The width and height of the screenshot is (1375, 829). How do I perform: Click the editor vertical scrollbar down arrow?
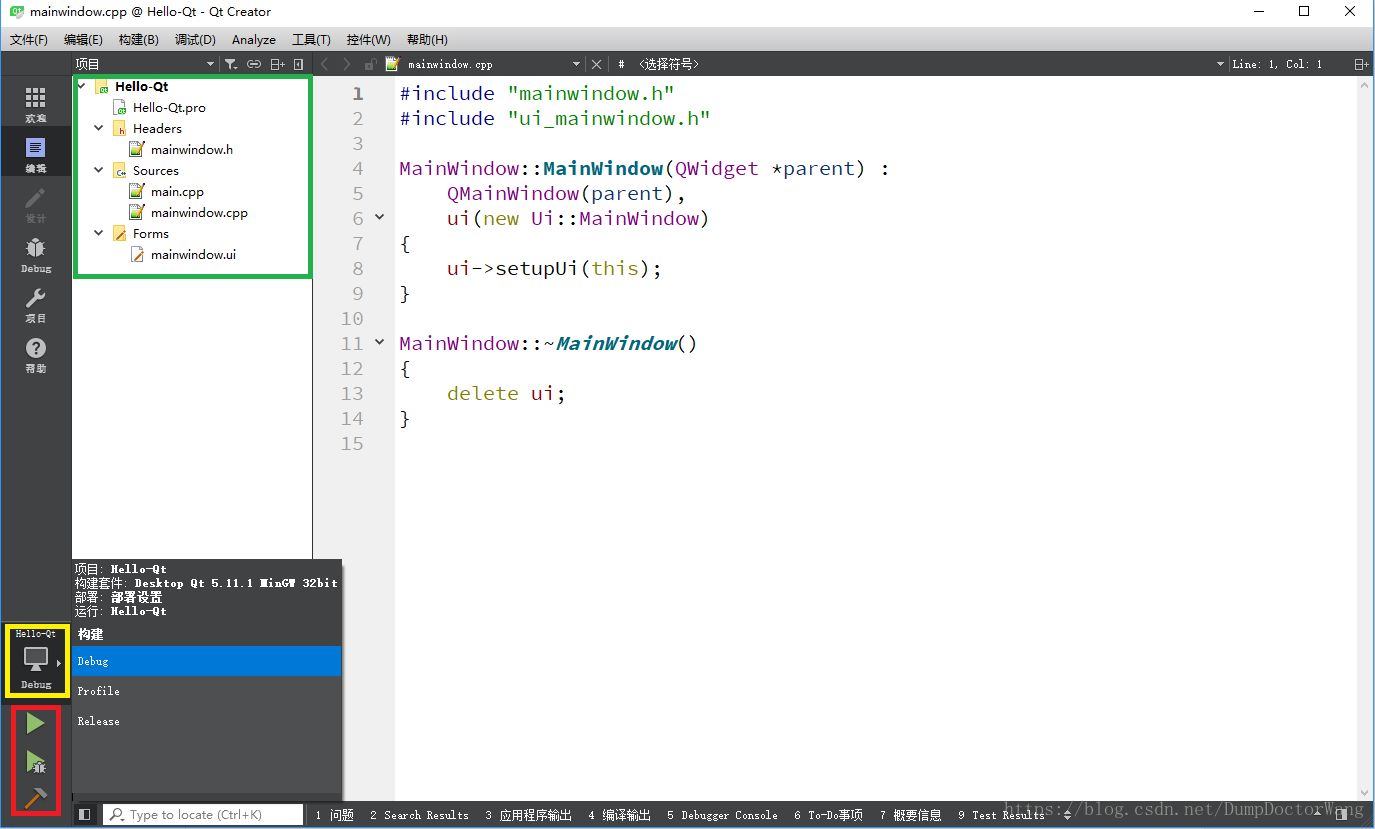tap(1366, 793)
